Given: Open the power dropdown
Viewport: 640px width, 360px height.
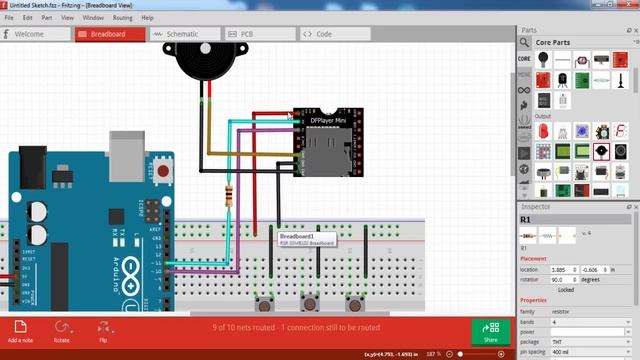Looking at the screenshot, I should pos(591,332).
